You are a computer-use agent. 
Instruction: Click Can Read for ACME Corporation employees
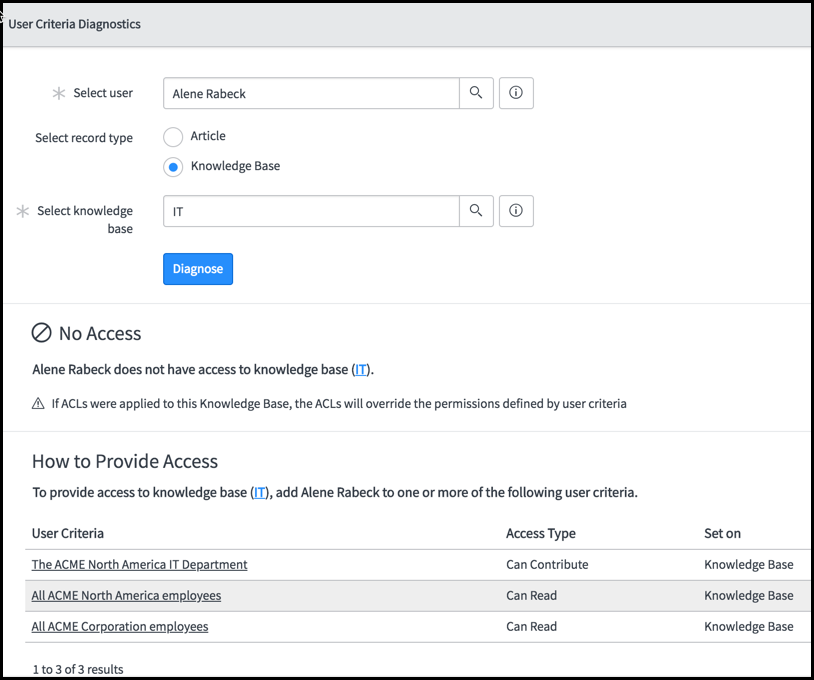tap(532, 627)
